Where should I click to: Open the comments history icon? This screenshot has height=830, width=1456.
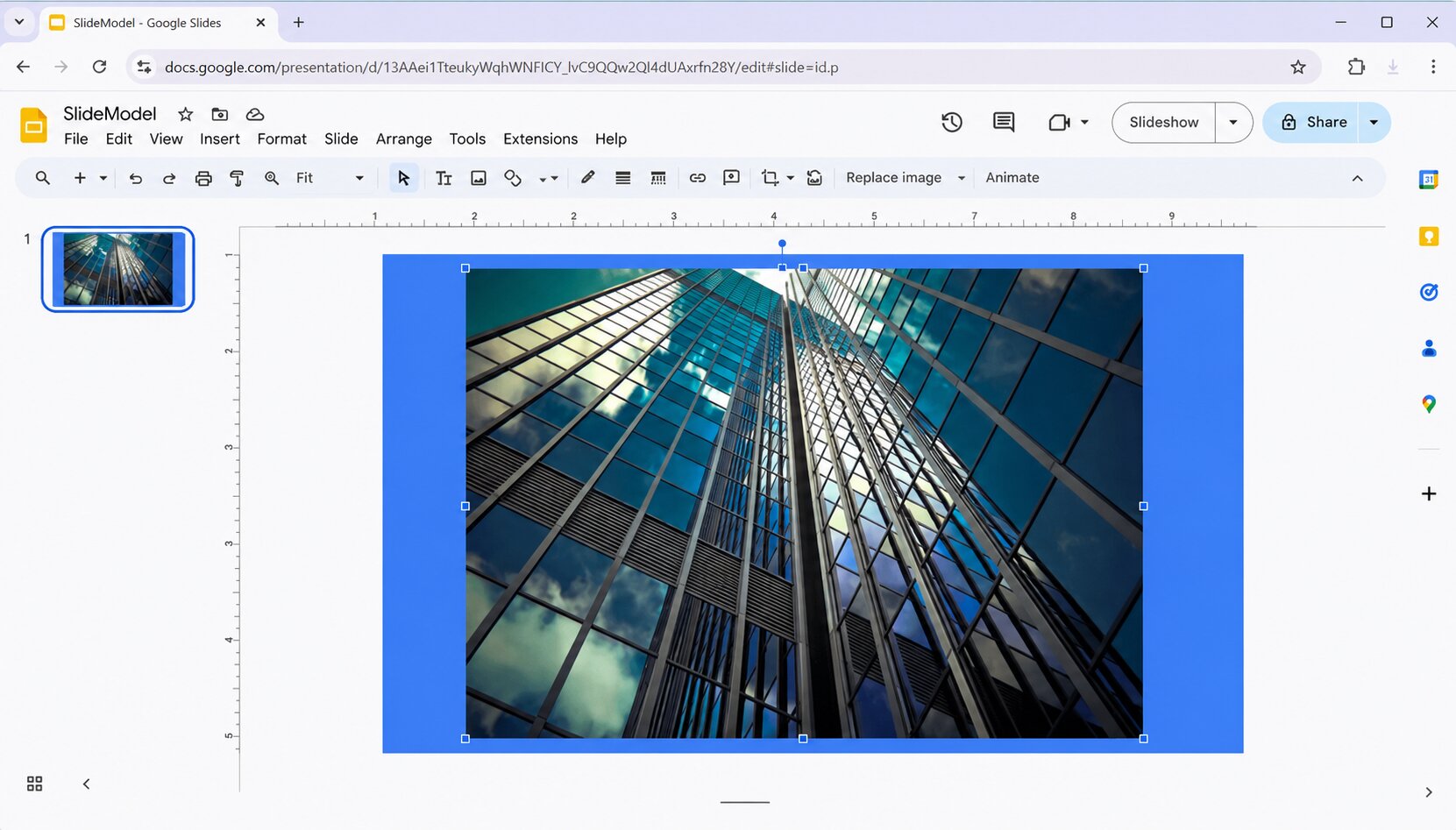[x=1004, y=123]
